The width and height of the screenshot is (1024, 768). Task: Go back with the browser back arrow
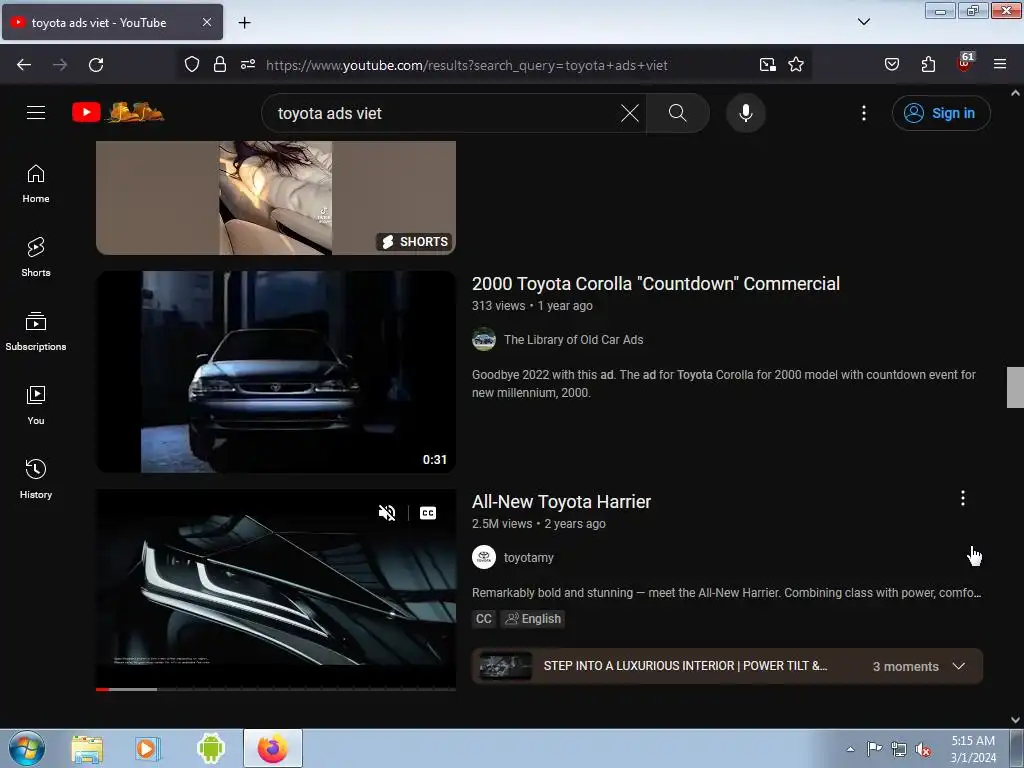pyautogui.click(x=24, y=65)
